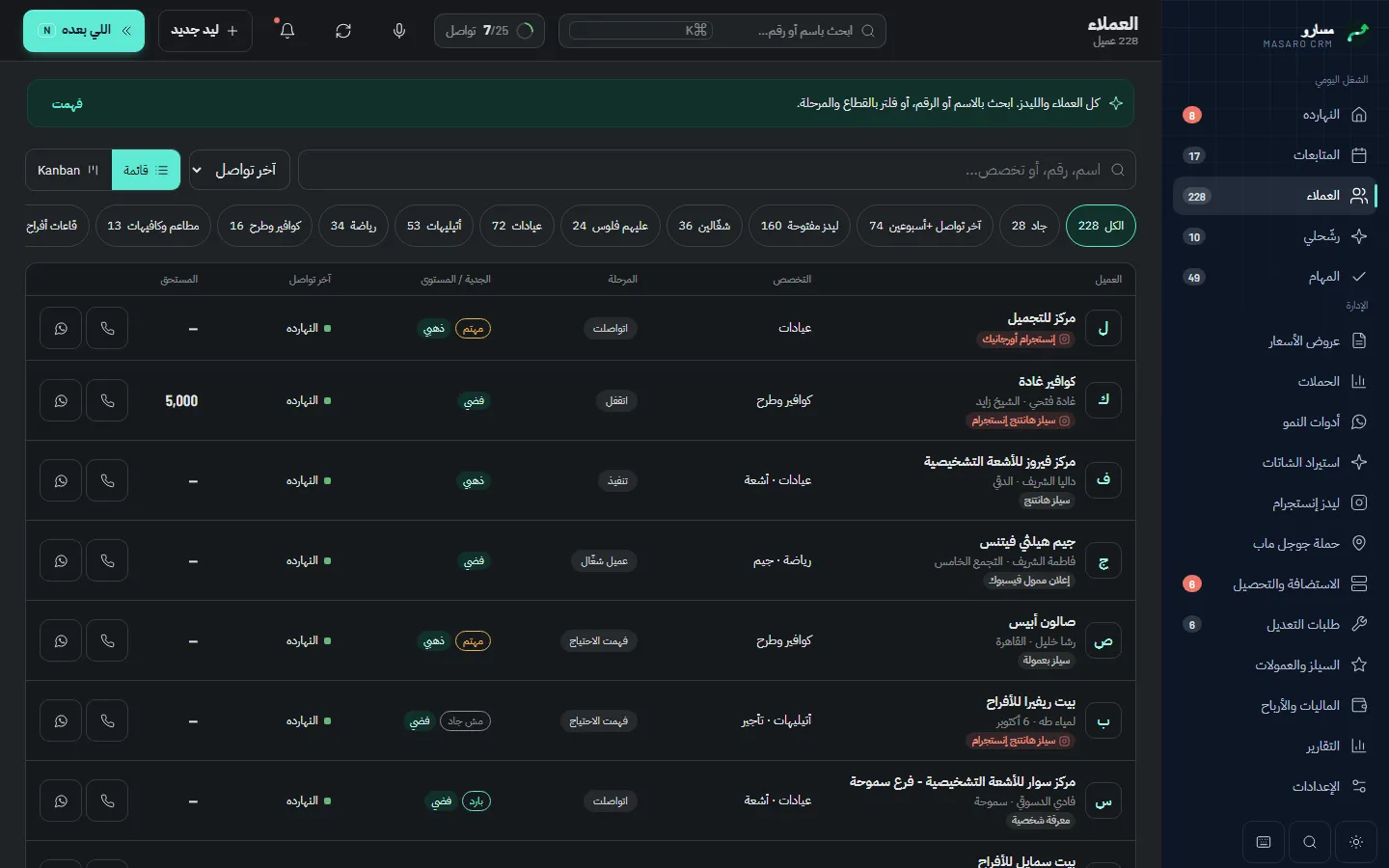
Task: Click اللي بعده next button
Action: point(84,31)
